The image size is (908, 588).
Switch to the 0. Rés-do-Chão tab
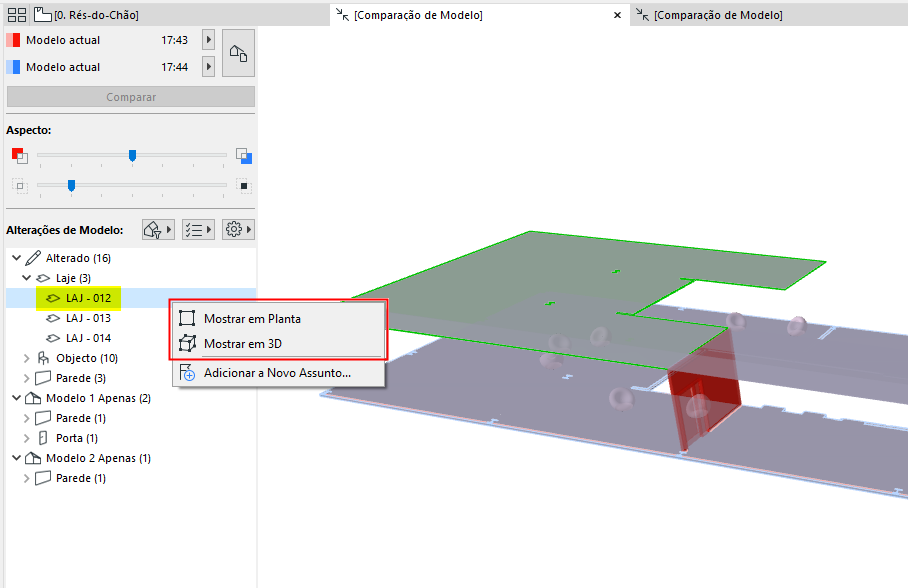pyautogui.click(x=87, y=14)
